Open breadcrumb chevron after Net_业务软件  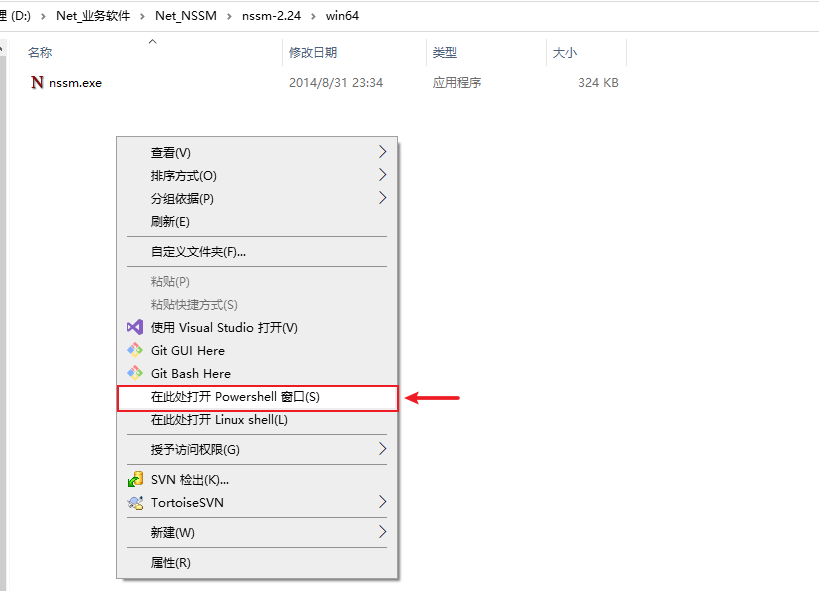tap(142, 16)
